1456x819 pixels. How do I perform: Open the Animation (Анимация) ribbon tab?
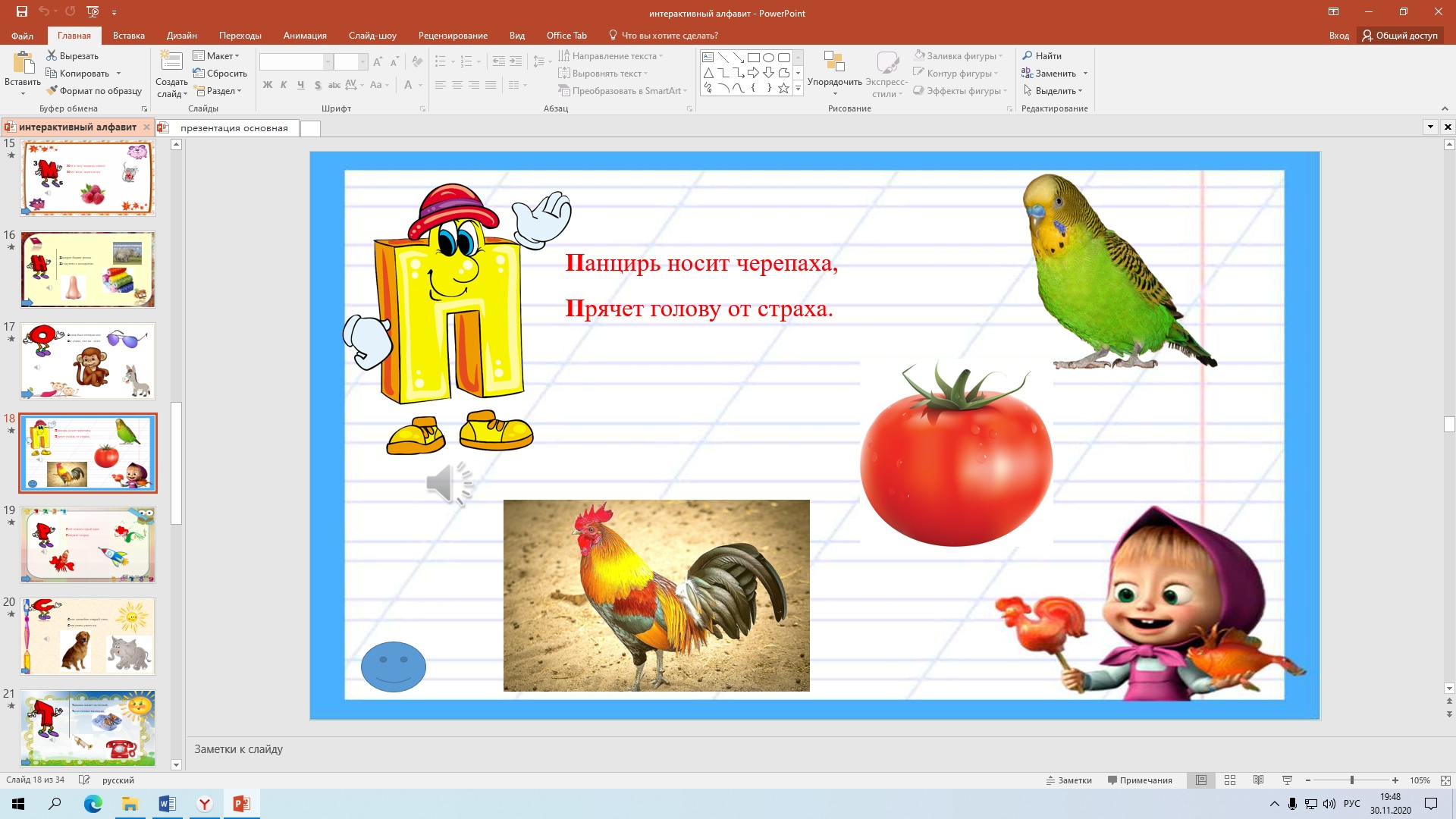(x=305, y=36)
